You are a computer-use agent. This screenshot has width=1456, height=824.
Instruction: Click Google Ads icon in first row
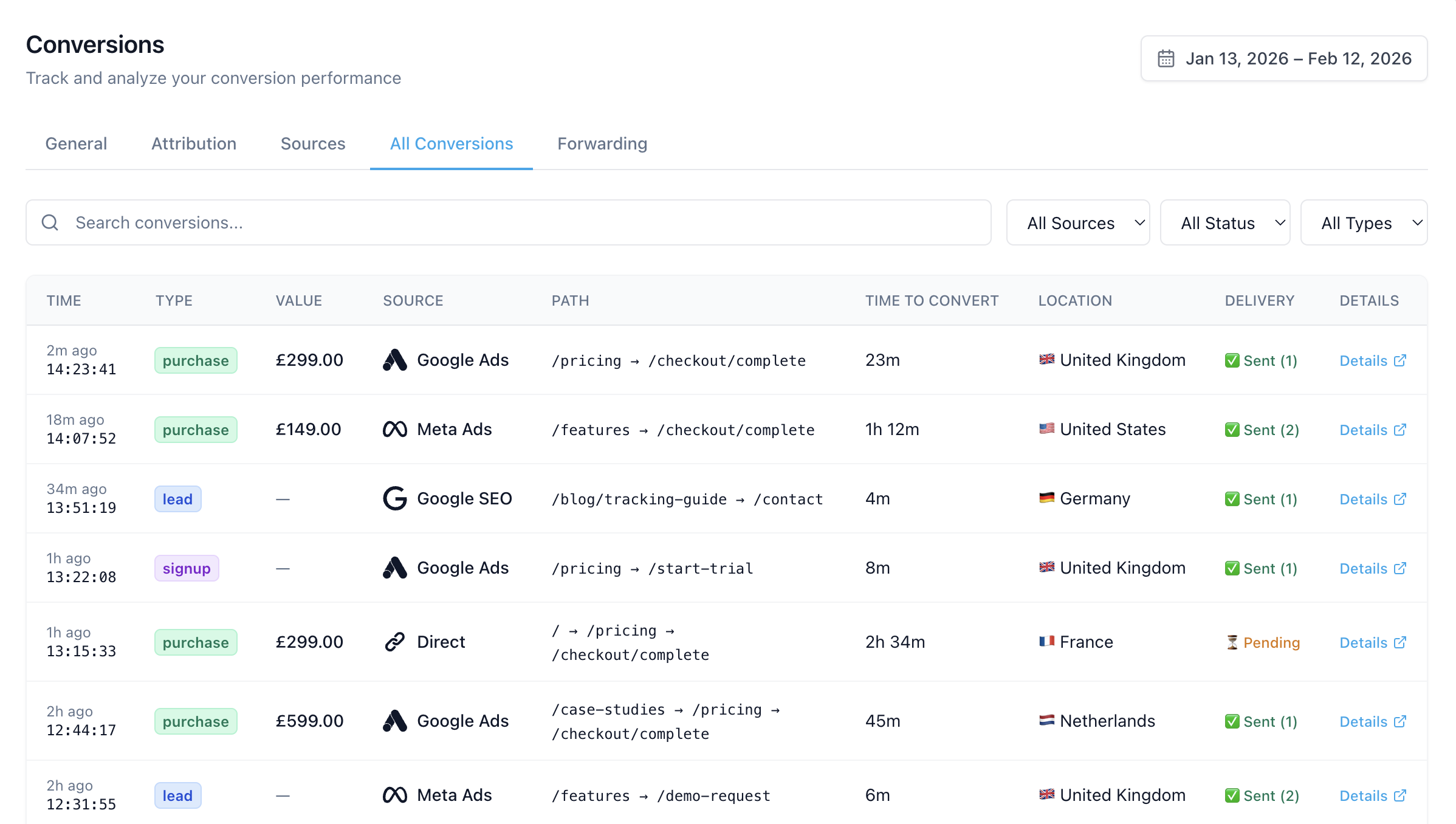395,360
